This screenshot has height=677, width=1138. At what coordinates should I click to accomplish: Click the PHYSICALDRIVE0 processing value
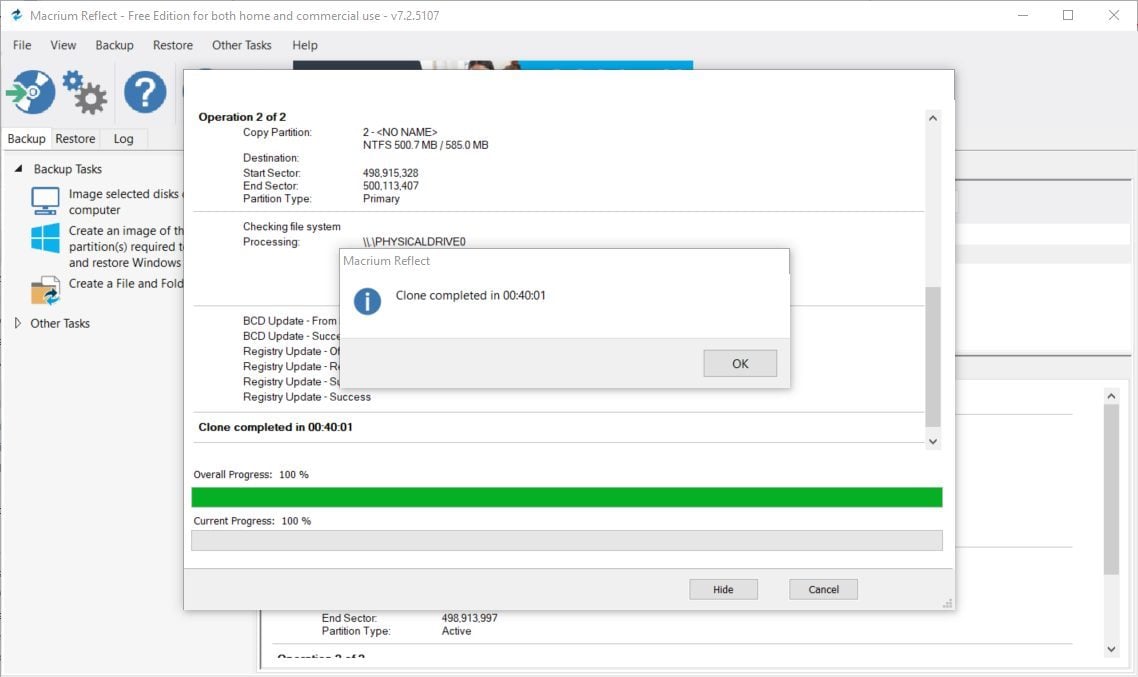pos(414,242)
